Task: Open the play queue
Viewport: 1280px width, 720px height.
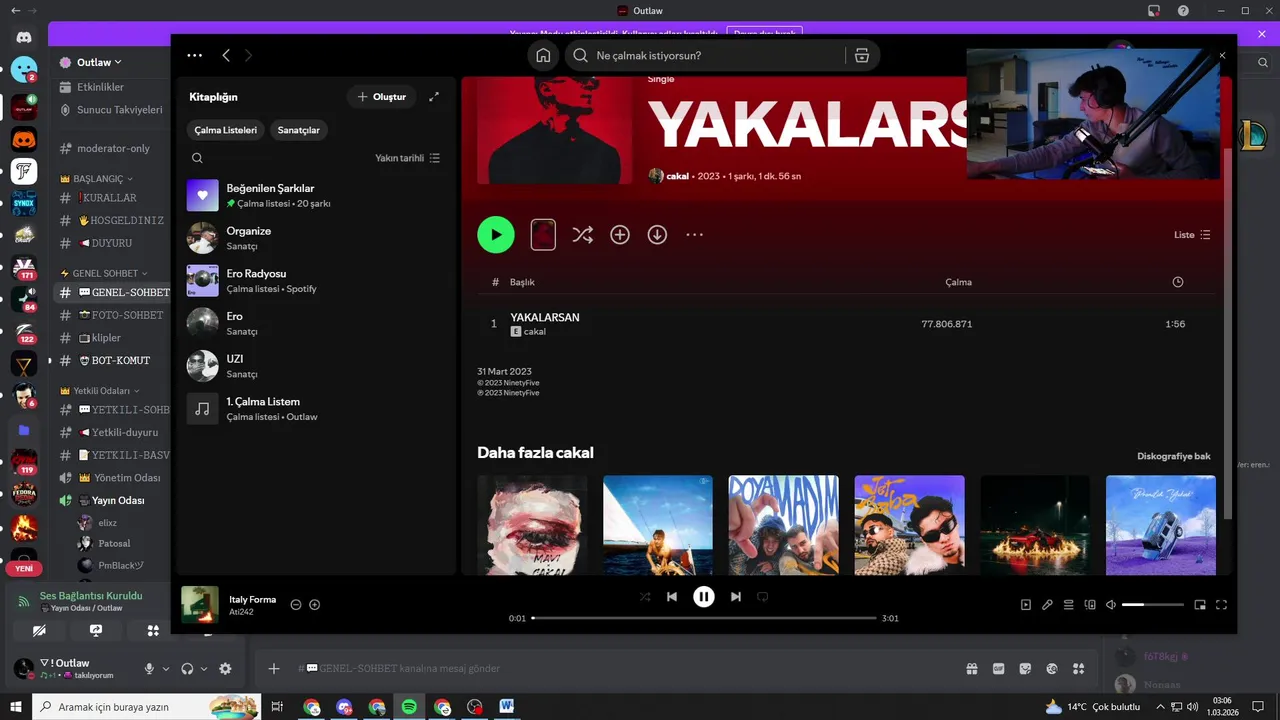Action: [1068, 605]
